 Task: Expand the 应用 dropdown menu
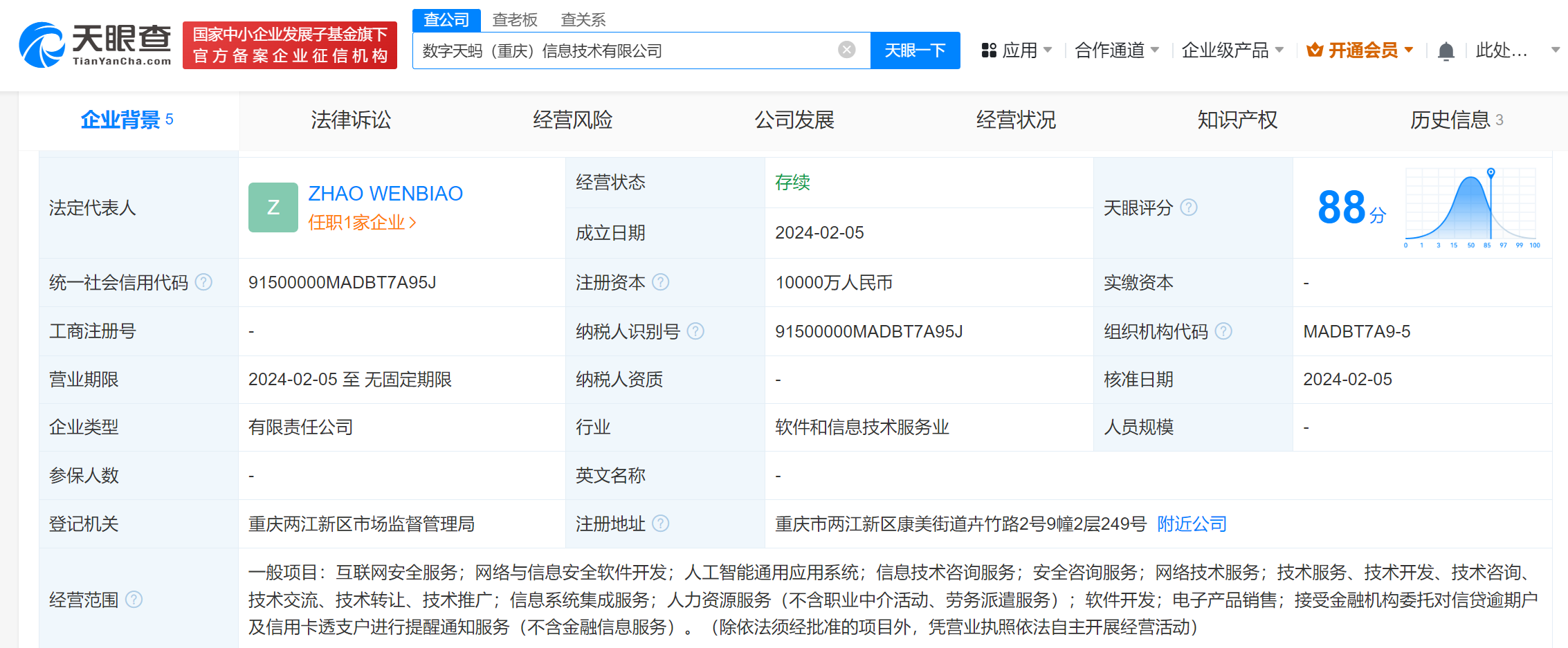click(1017, 50)
